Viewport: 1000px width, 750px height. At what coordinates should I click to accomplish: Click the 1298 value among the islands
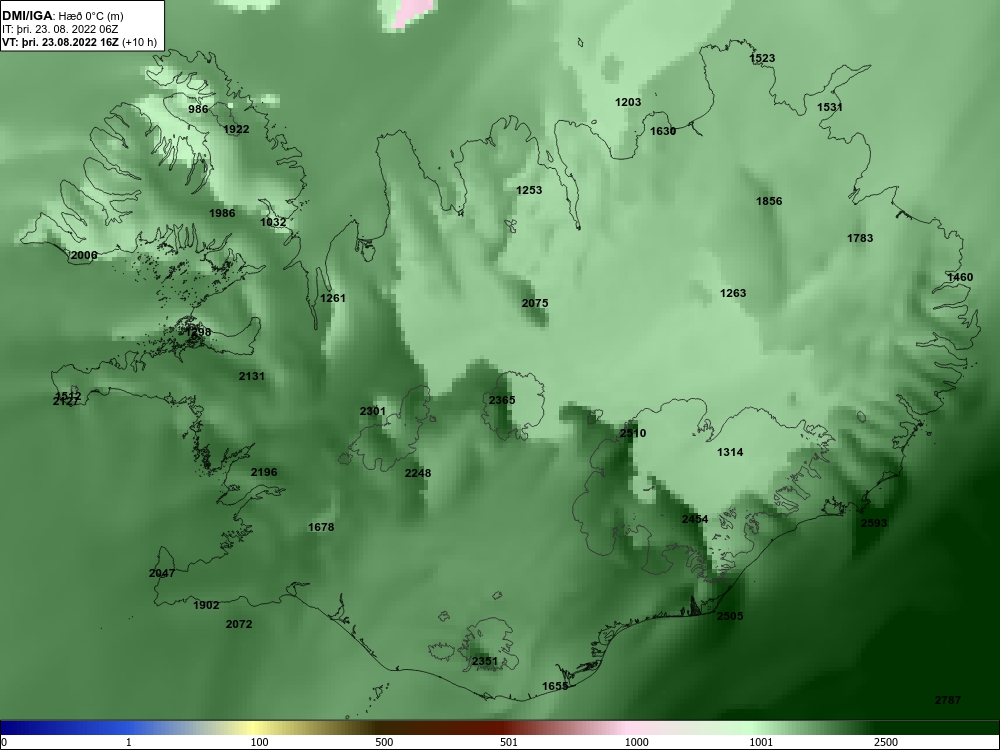click(198, 332)
